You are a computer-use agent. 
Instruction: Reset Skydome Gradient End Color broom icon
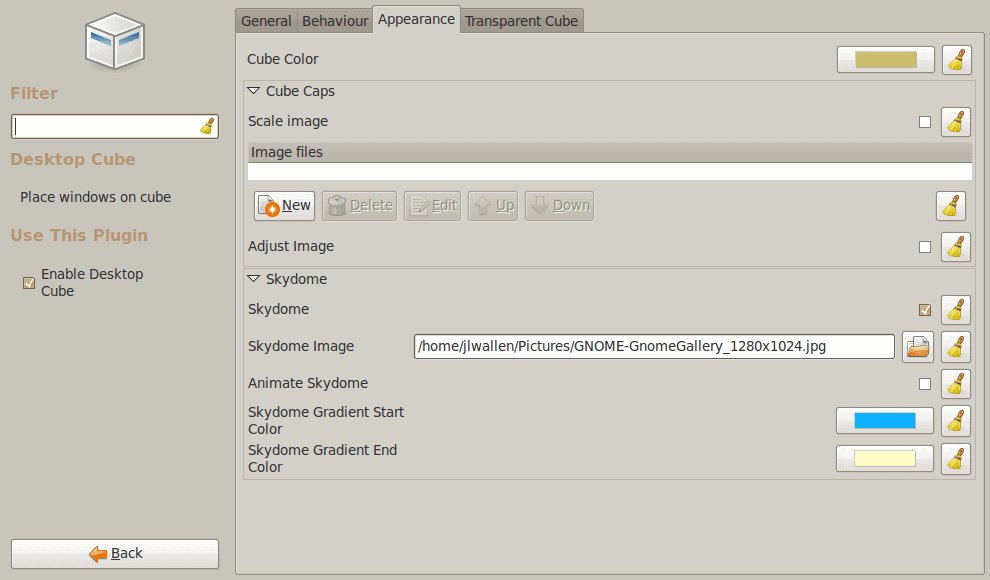(x=955, y=459)
